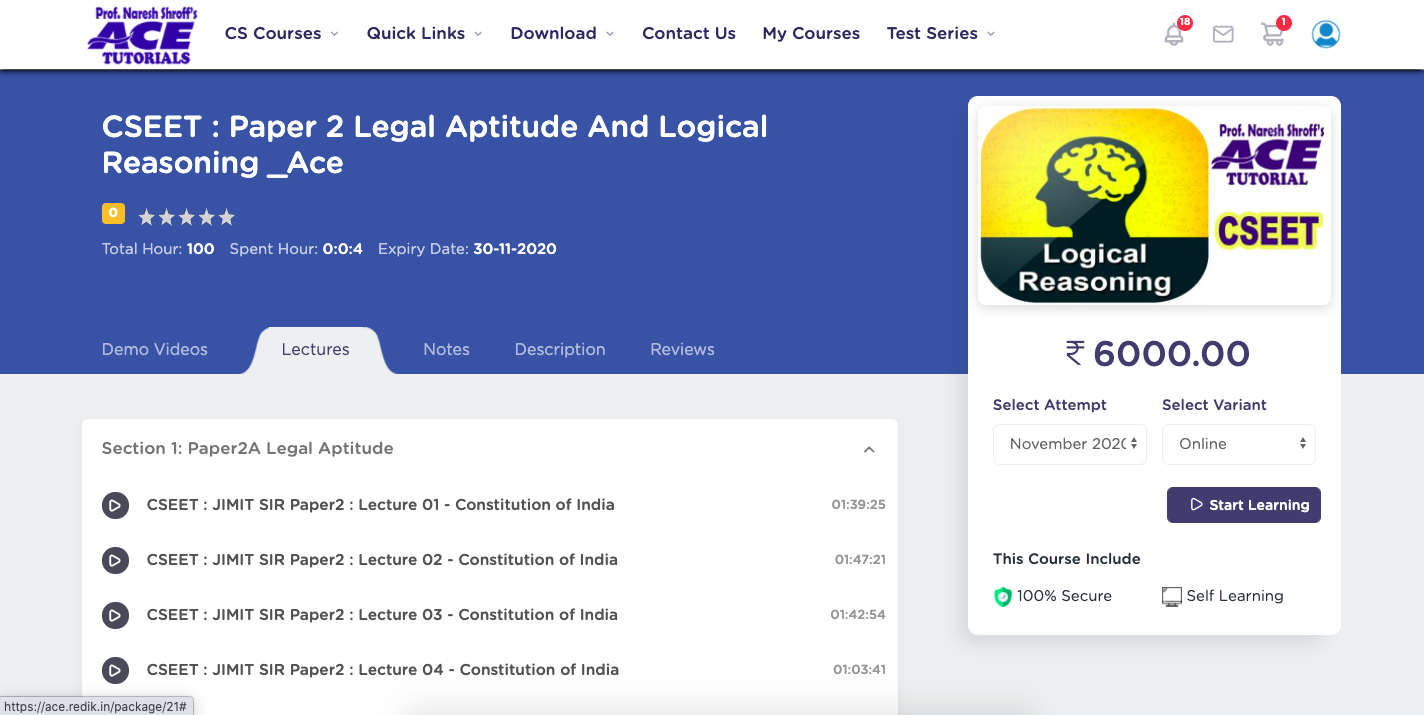Viewport: 1424px width, 715px height.
Task: Open the messages envelope icon
Action: click(x=1222, y=34)
